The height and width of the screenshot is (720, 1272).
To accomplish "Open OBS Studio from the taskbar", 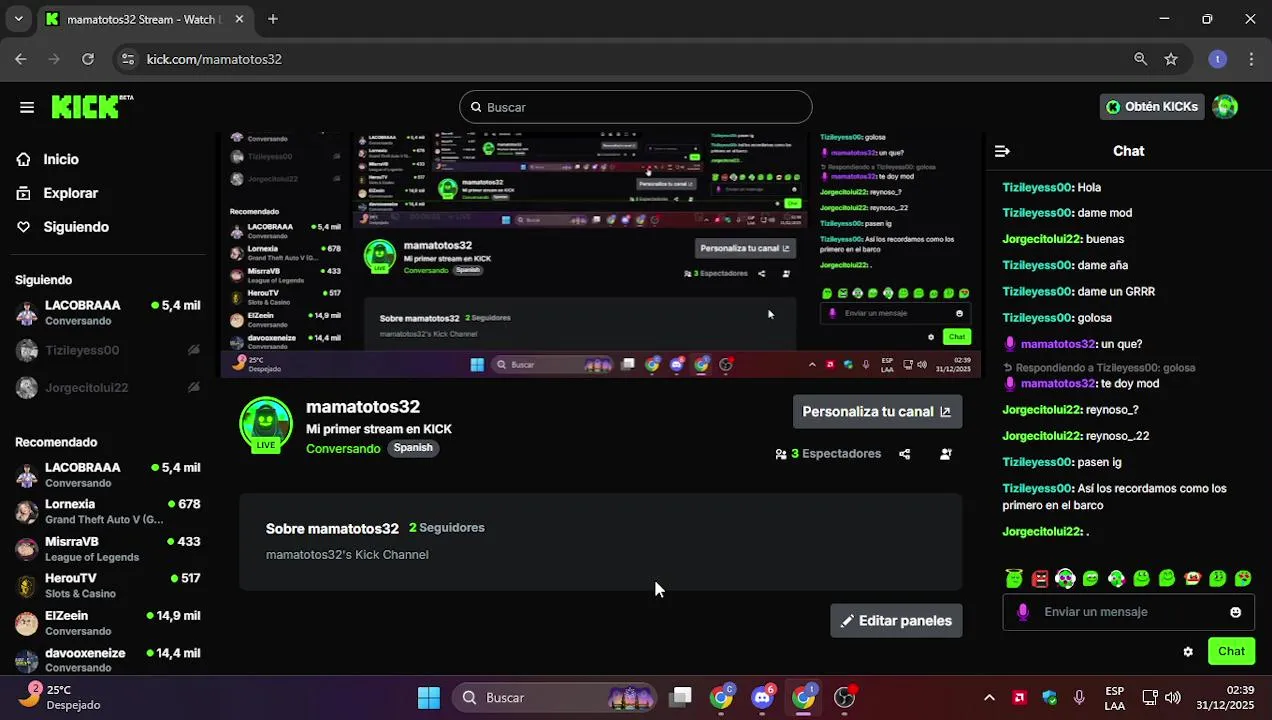I will click(845, 697).
